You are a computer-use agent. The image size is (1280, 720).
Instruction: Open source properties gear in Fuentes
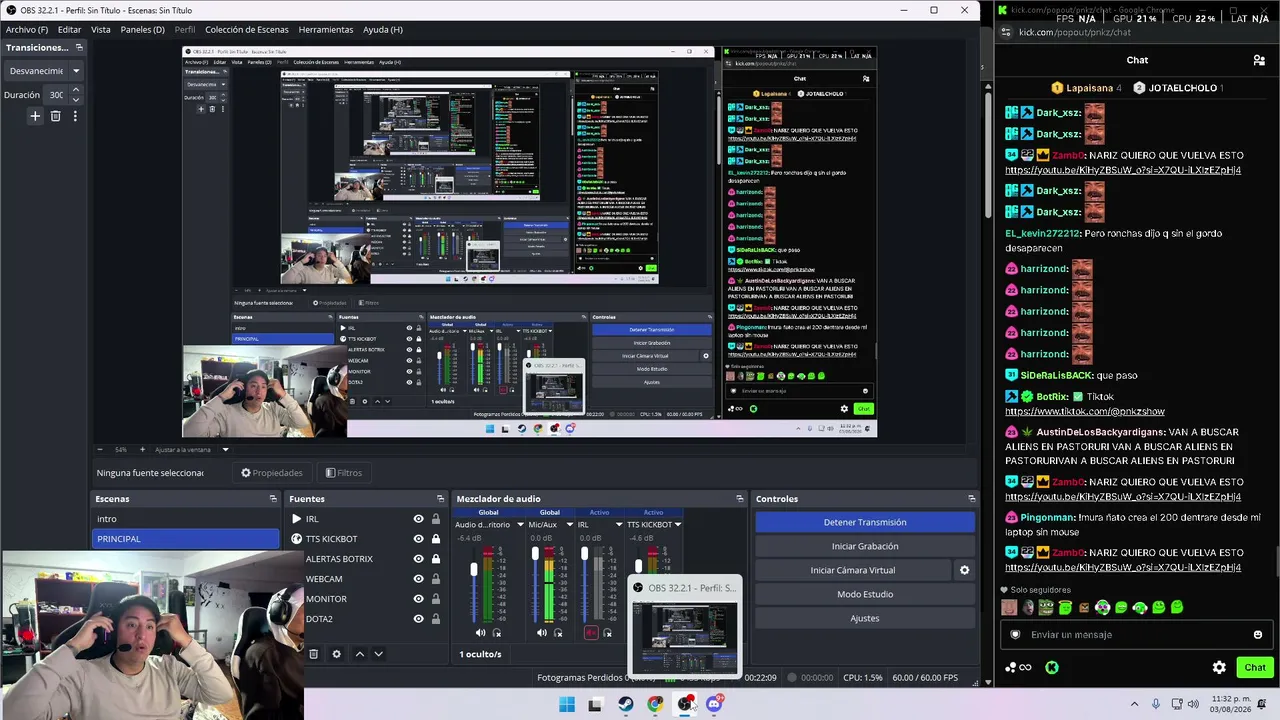pyautogui.click(x=336, y=654)
